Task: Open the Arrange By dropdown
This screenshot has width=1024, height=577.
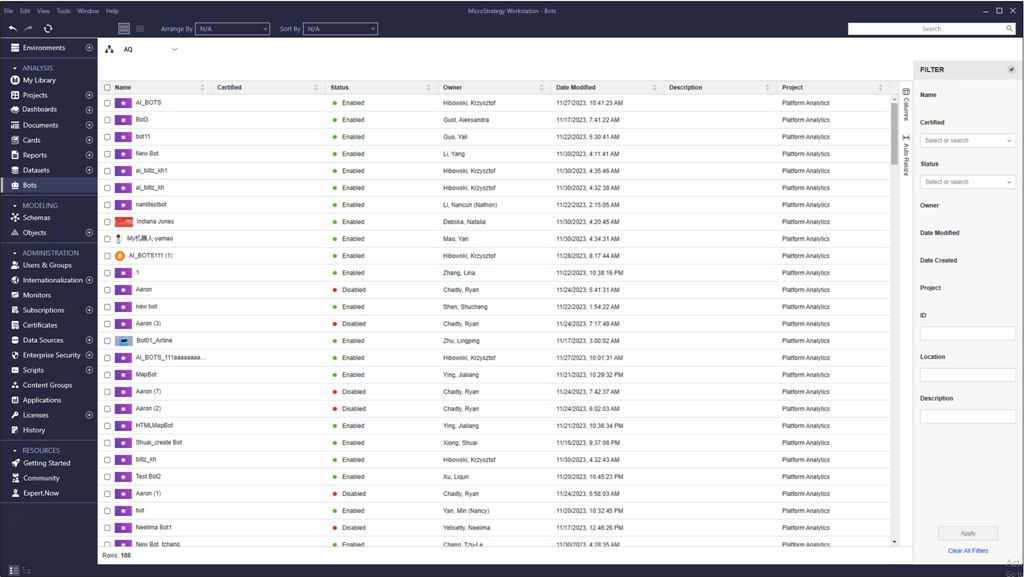Action: point(233,29)
